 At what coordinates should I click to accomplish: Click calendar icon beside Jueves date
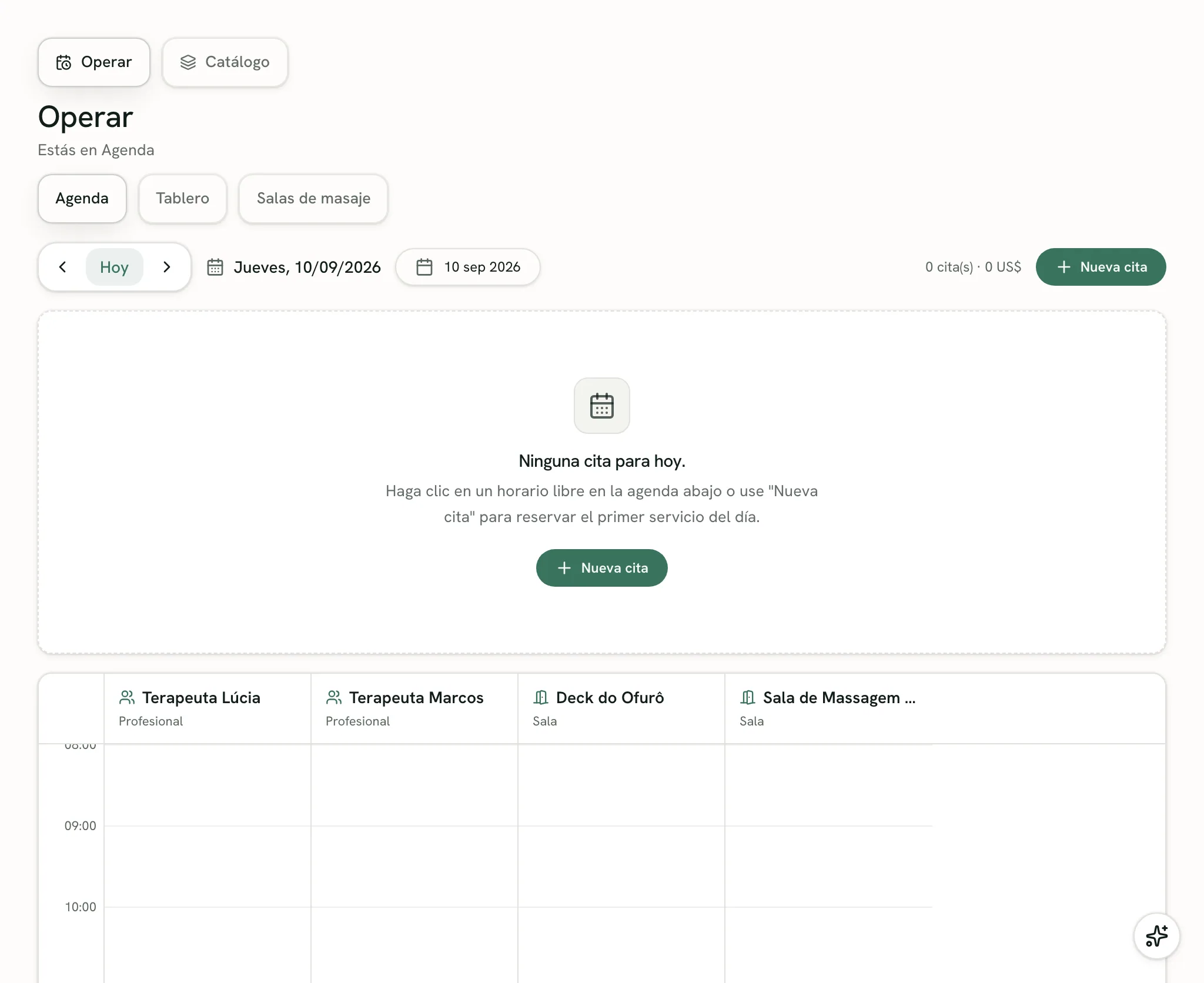pyautogui.click(x=215, y=268)
